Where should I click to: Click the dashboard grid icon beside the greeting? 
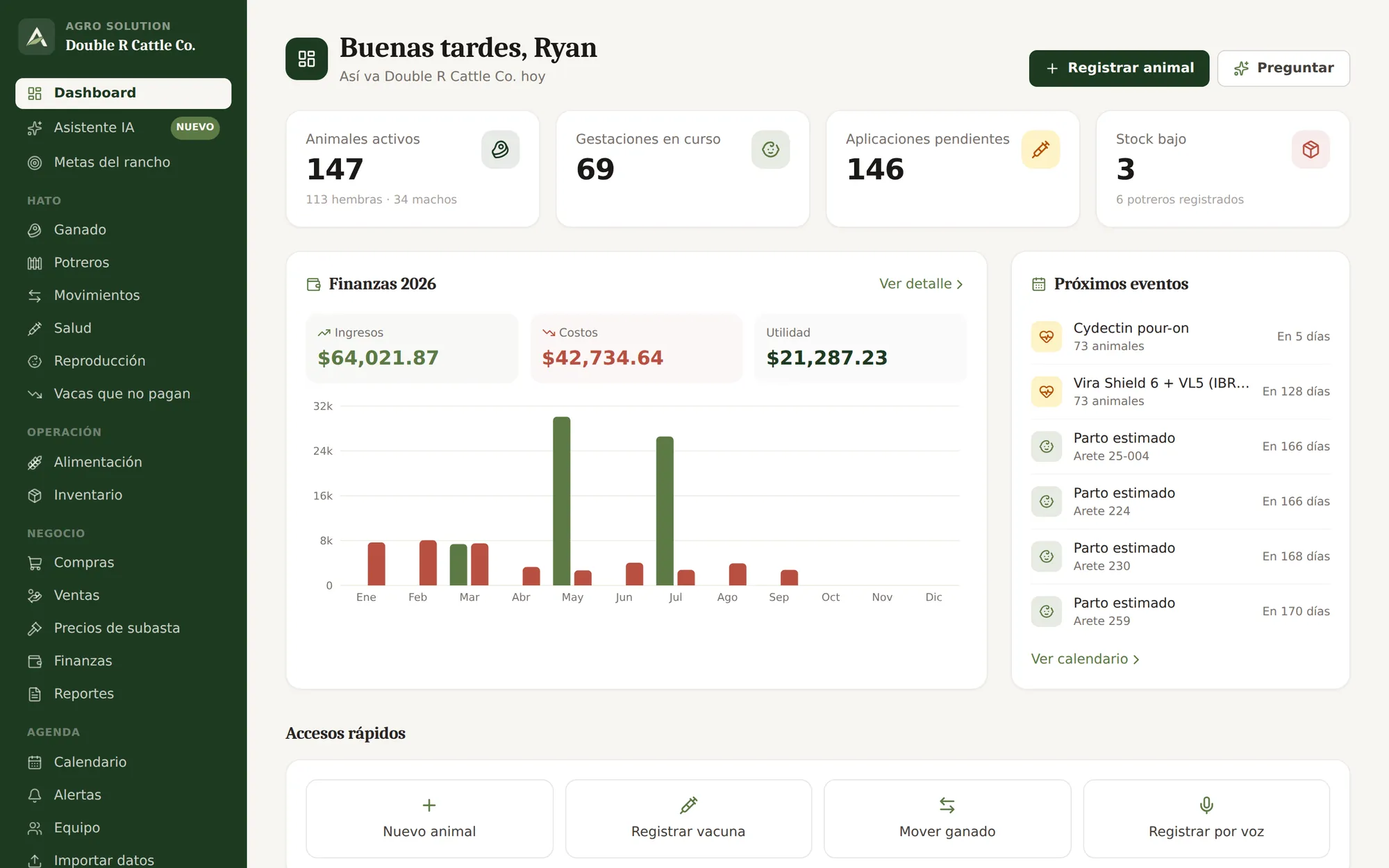pos(306,59)
